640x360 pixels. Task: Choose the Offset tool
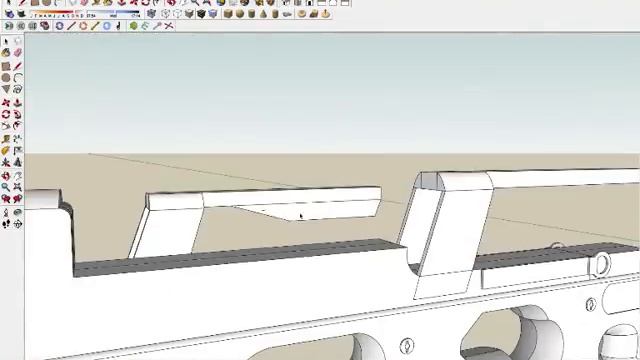(x=18, y=126)
